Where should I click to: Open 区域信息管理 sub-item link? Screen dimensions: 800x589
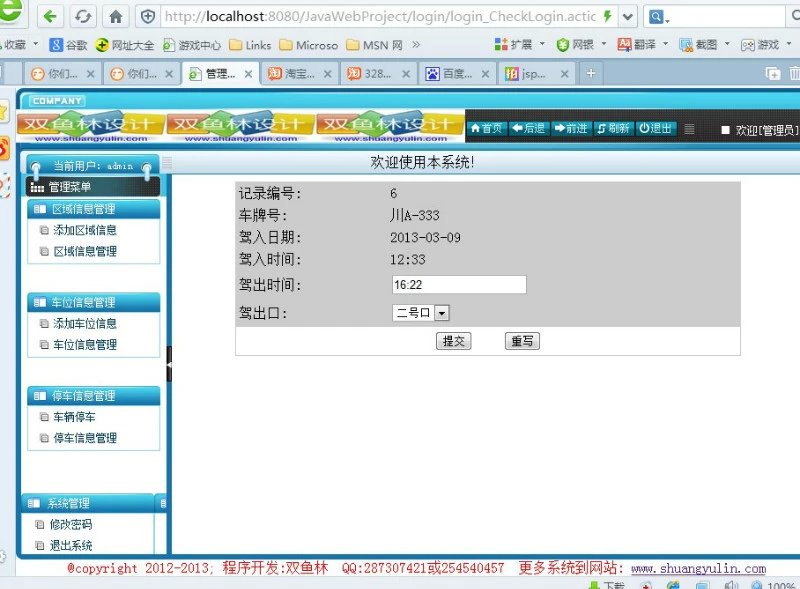point(85,251)
